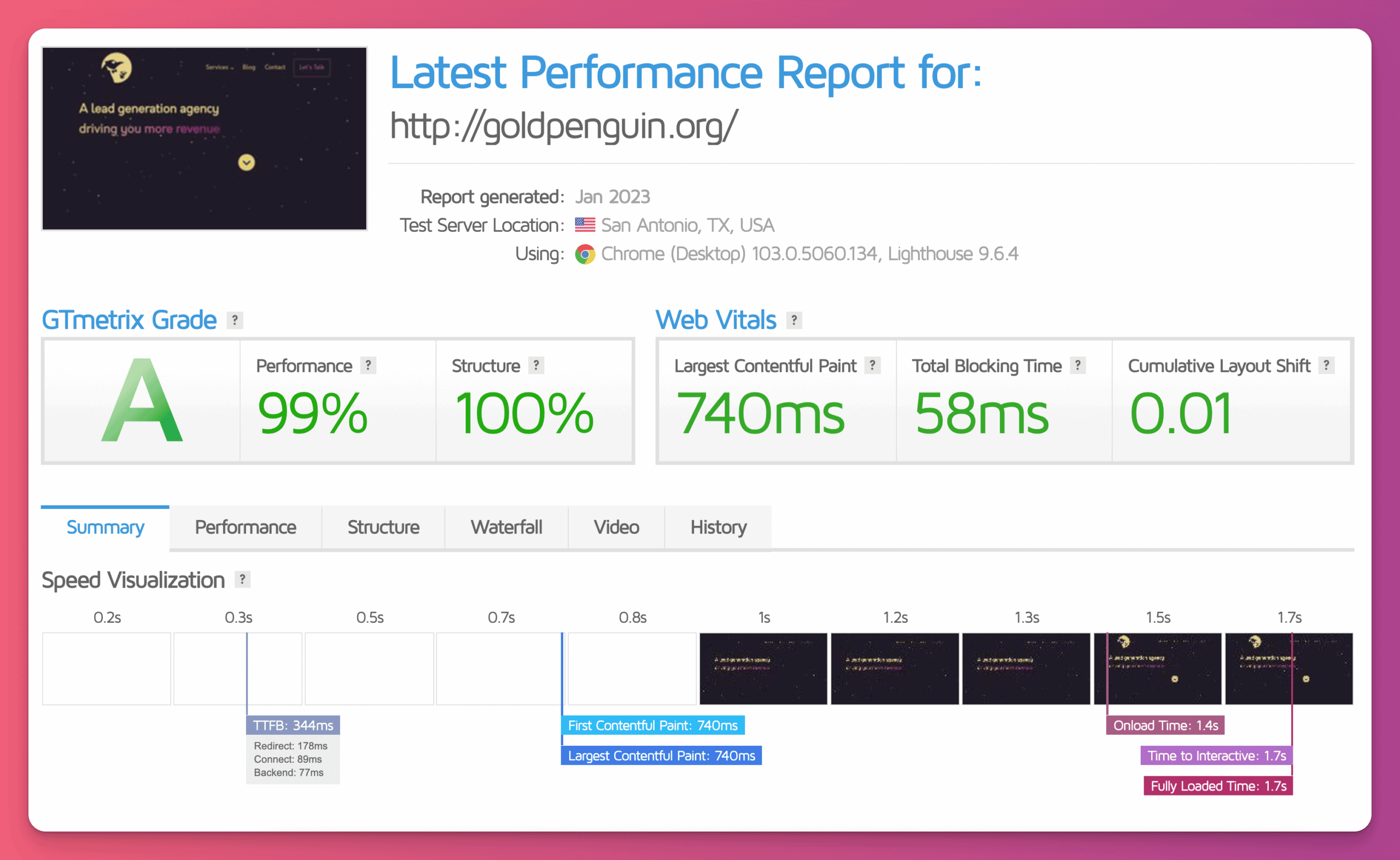
Task: Open the History tab
Action: click(719, 527)
